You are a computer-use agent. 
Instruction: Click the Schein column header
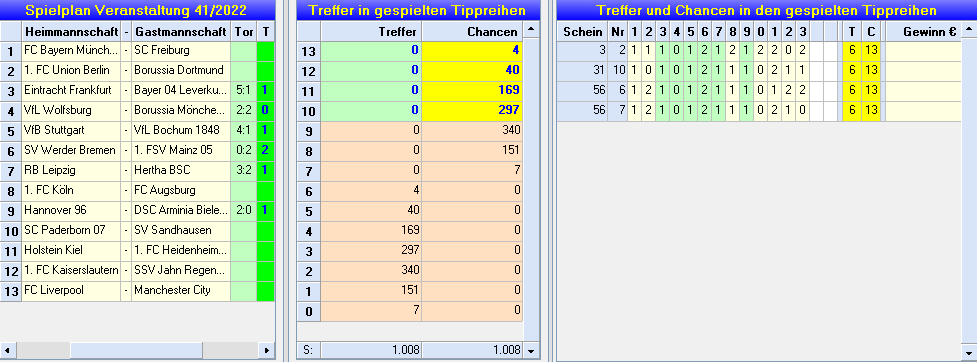click(x=582, y=32)
